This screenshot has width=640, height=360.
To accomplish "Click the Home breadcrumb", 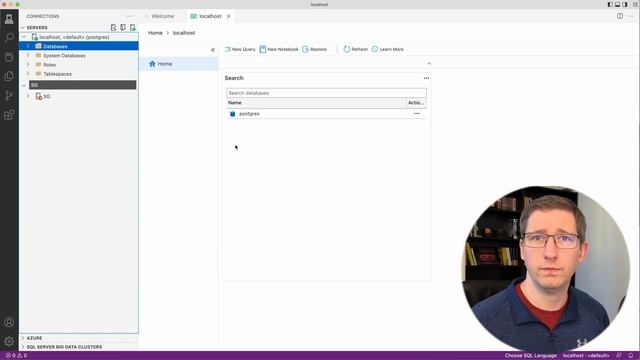I will click(155, 33).
